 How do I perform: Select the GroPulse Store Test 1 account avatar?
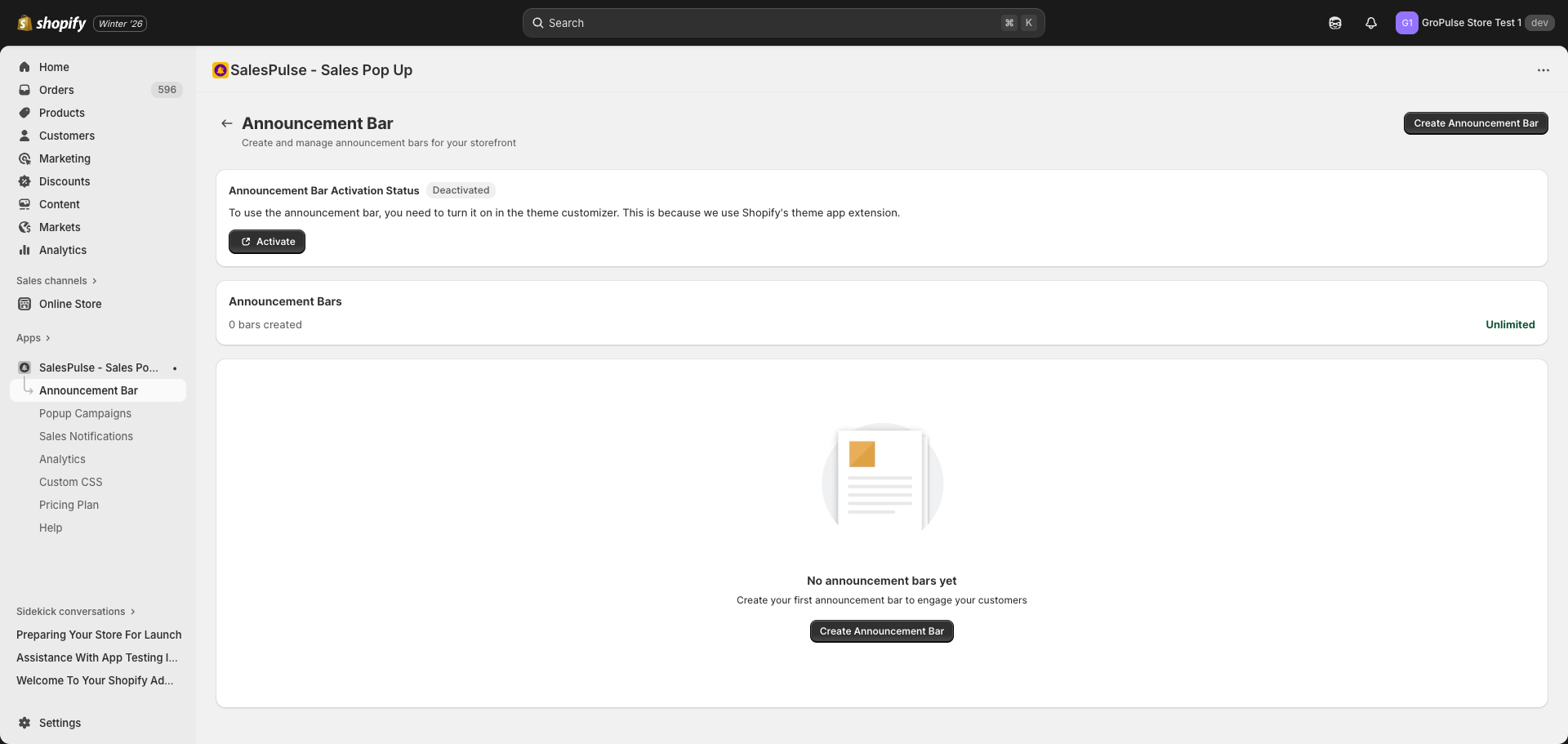pos(1407,23)
